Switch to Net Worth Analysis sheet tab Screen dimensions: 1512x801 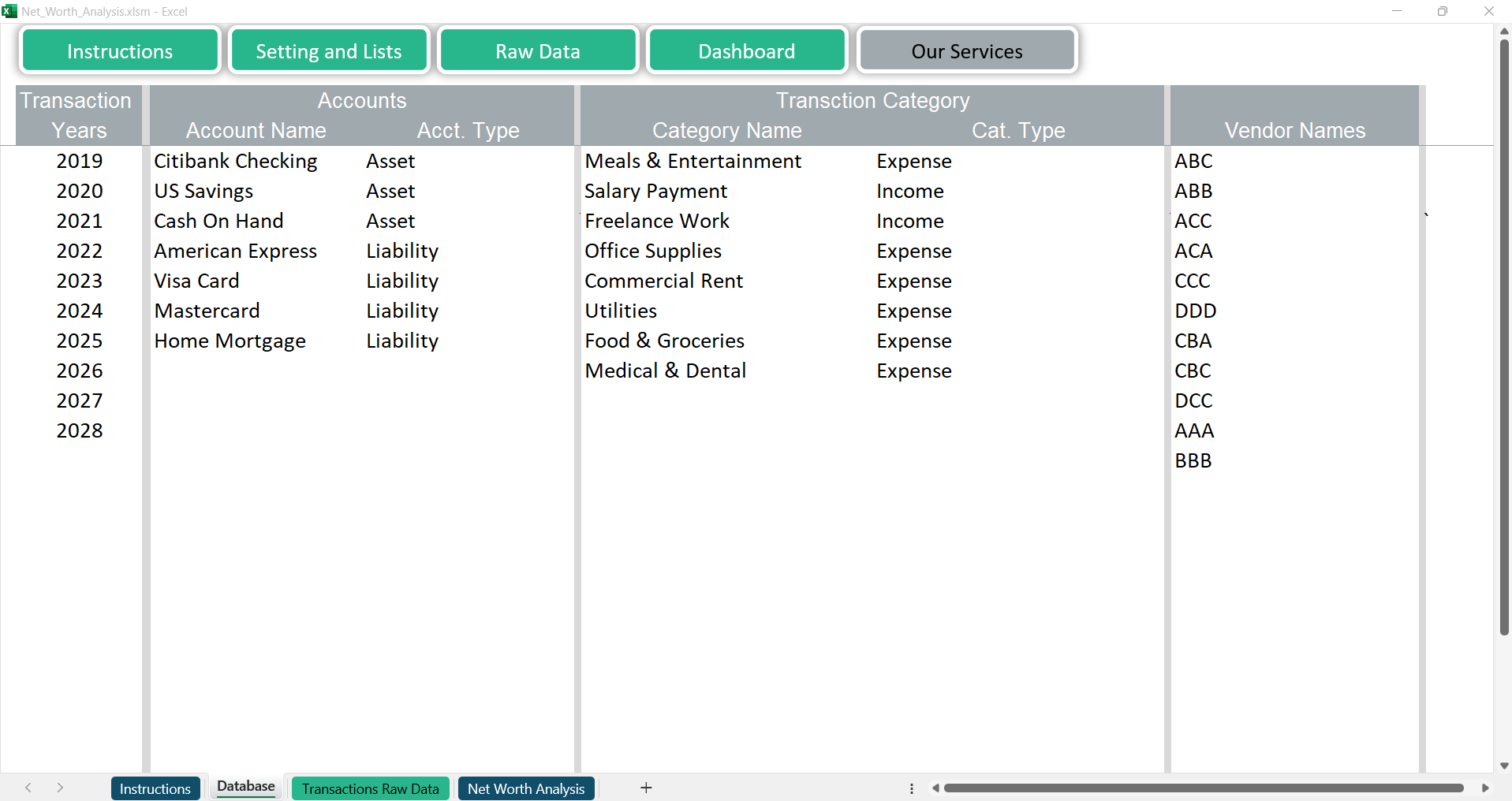[526, 788]
